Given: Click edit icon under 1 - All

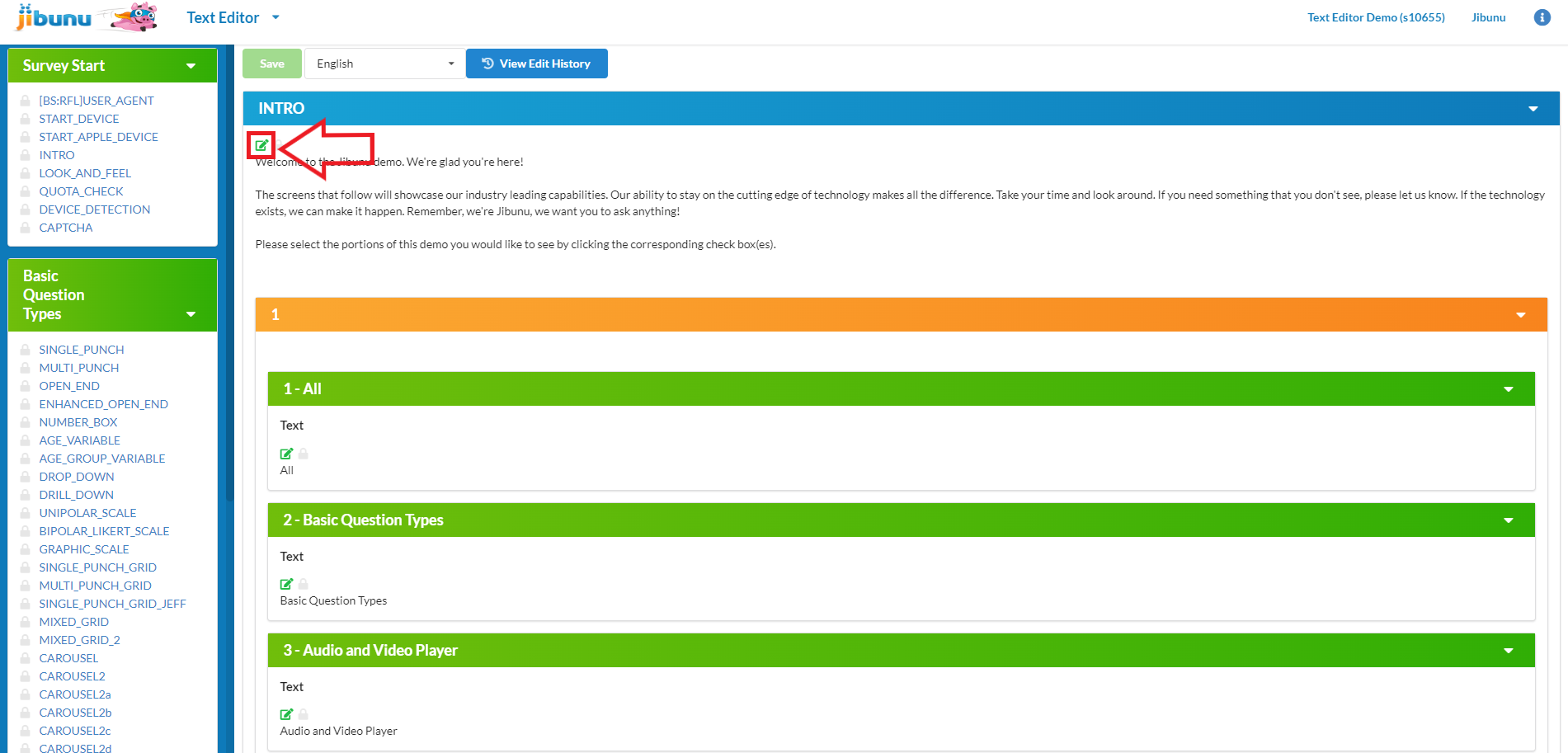Looking at the screenshot, I should point(286,454).
